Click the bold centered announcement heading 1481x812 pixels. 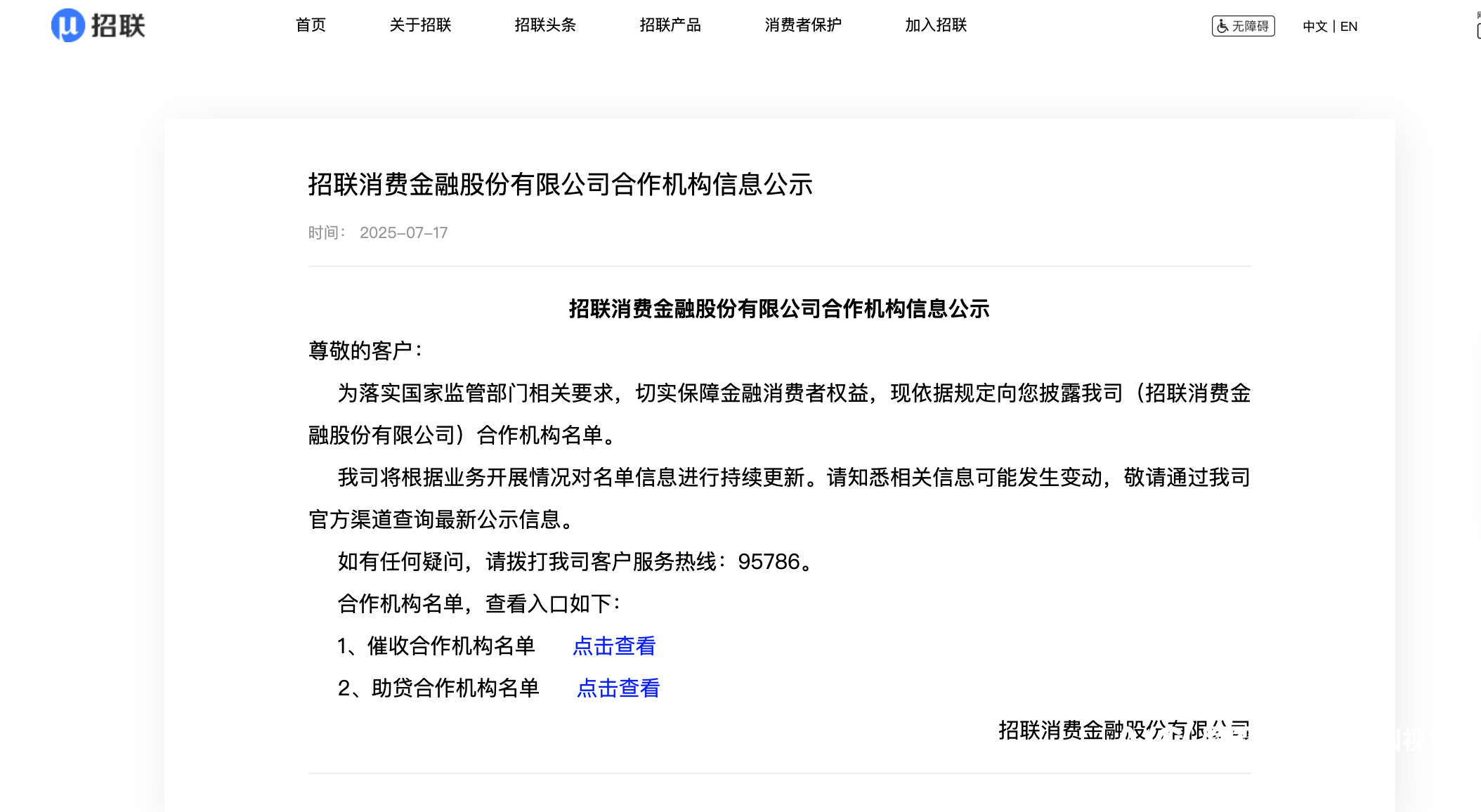click(x=779, y=308)
